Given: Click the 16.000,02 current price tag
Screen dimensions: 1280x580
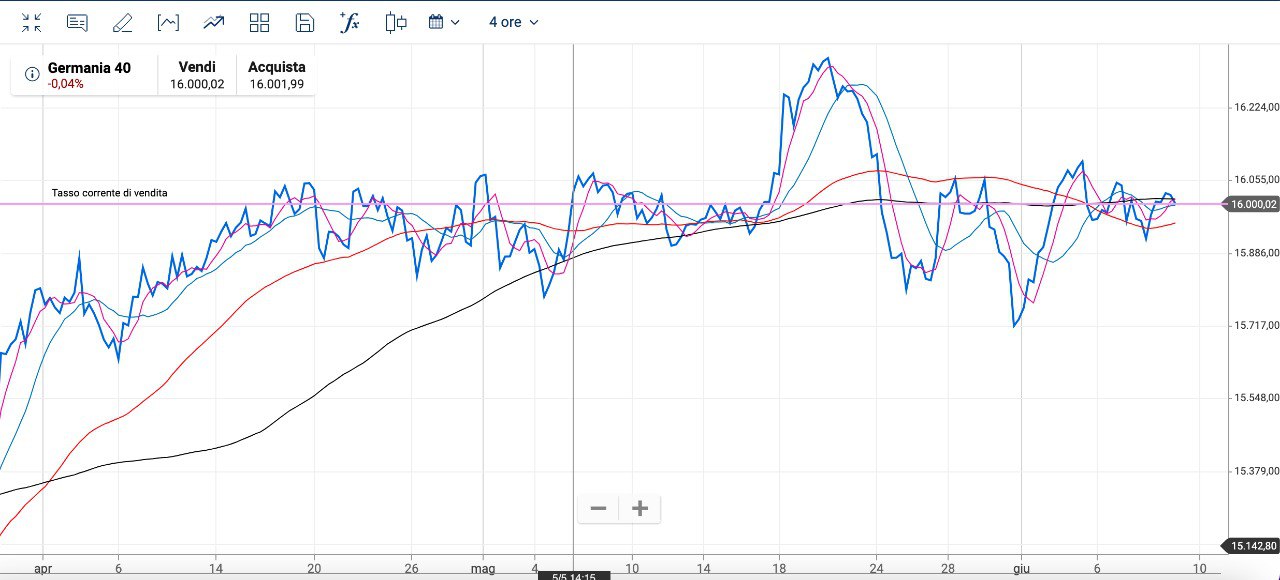Looking at the screenshot, I should [x=1253, y=204].
